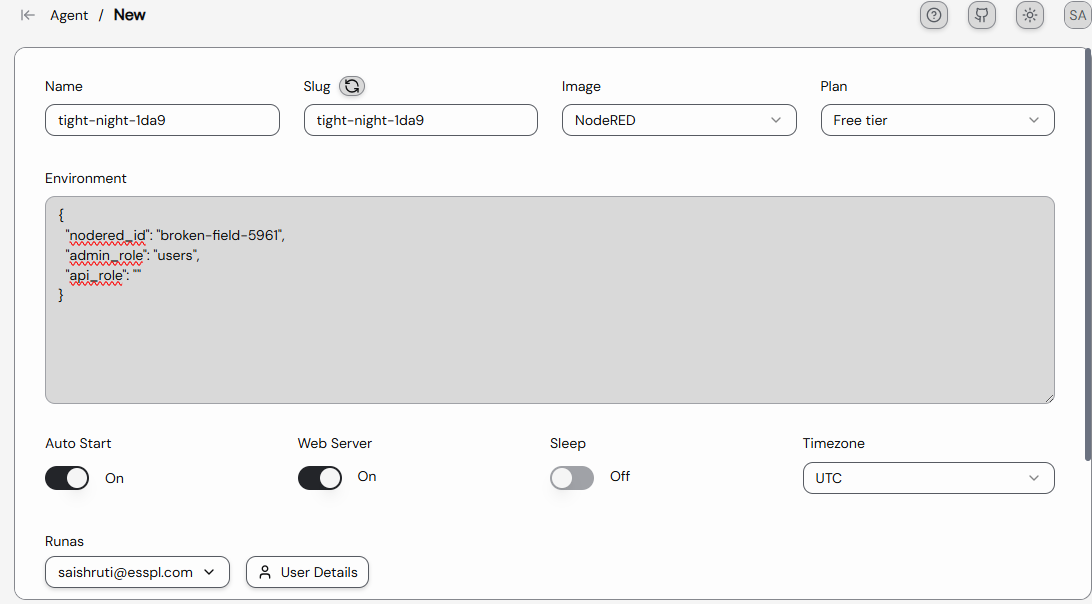Grab the Environment textarea corner handle
Image resolution: width=1092 pixels, height=604 pixels.
[x=1049, y=398]
